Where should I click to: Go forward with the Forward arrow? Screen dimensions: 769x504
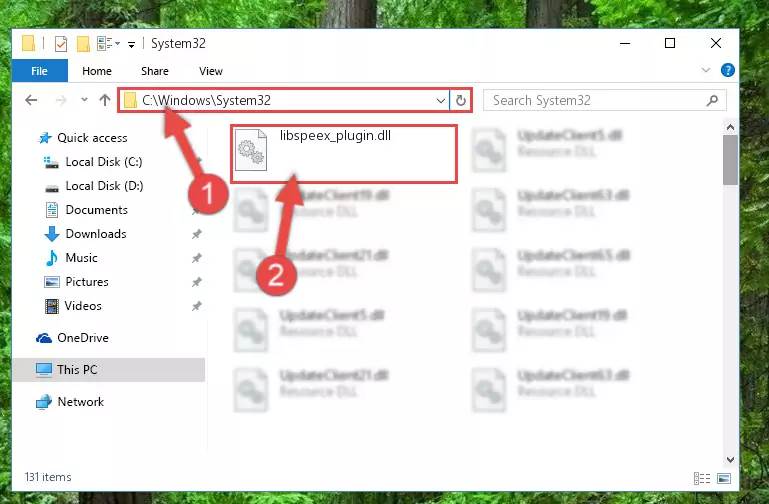point(61,101)
